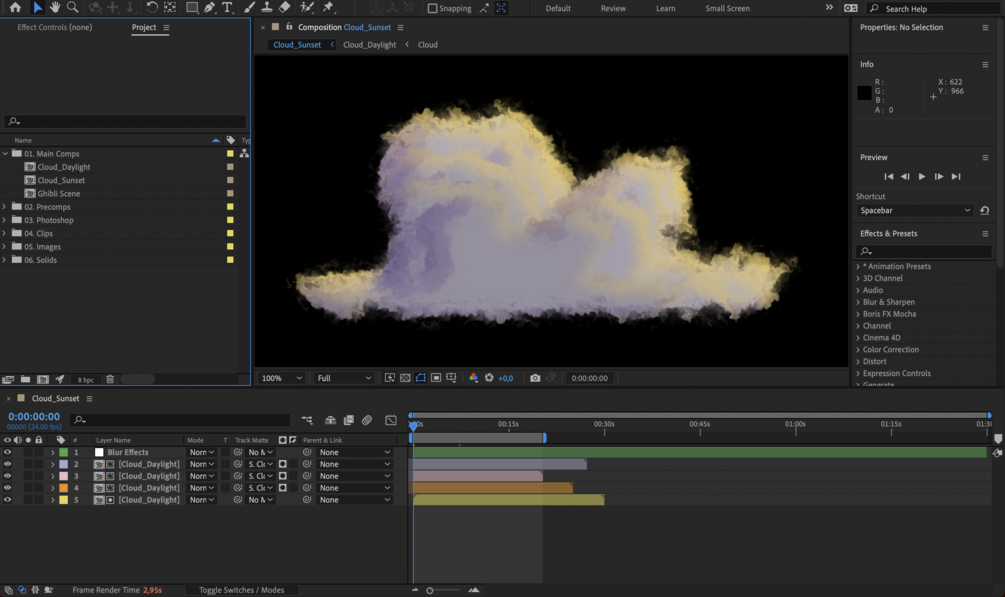Hide the Blur Effects layer
The image size is (1005, 597).
[x=7, y=452]
